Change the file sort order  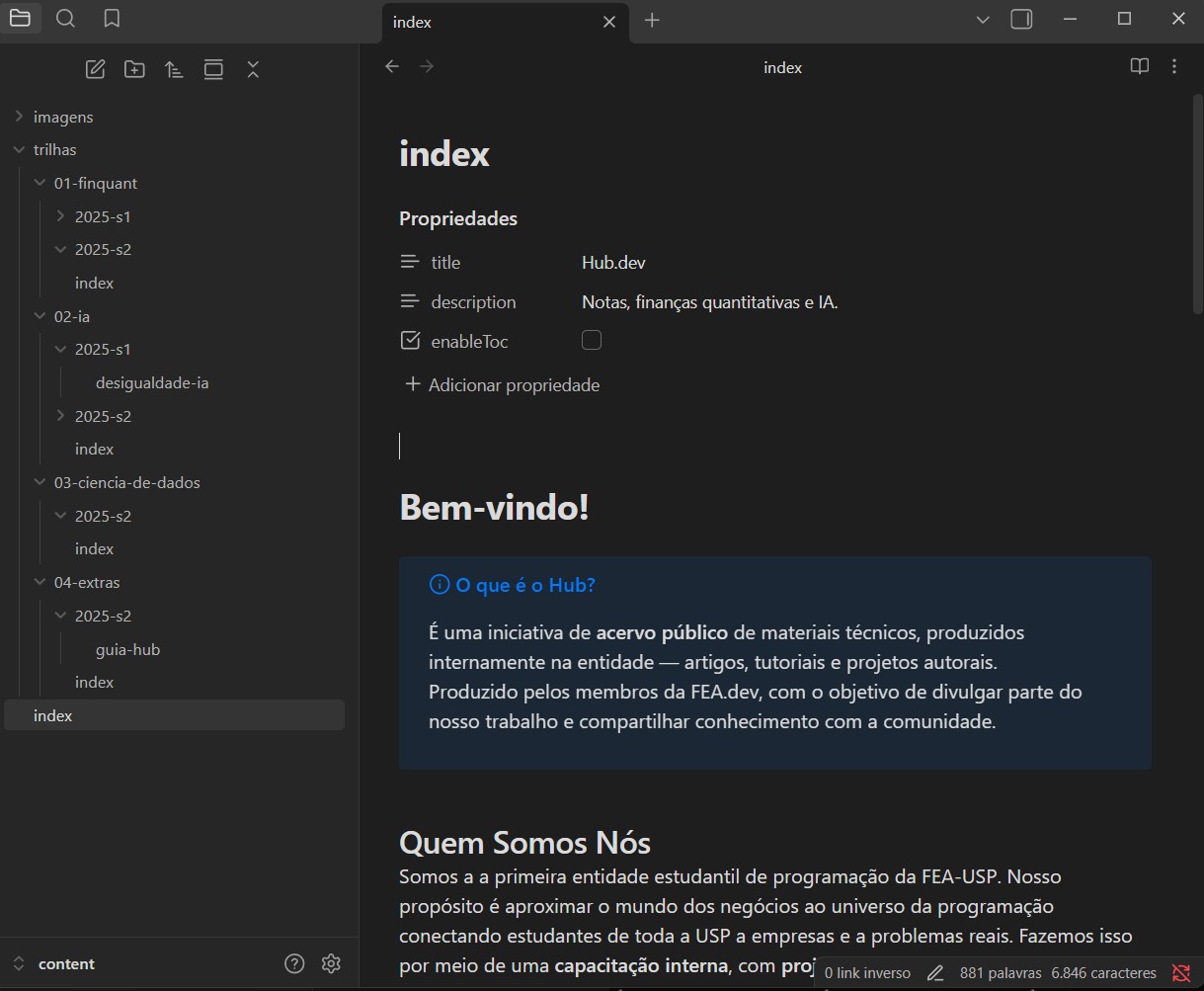[x=174, y=69]
